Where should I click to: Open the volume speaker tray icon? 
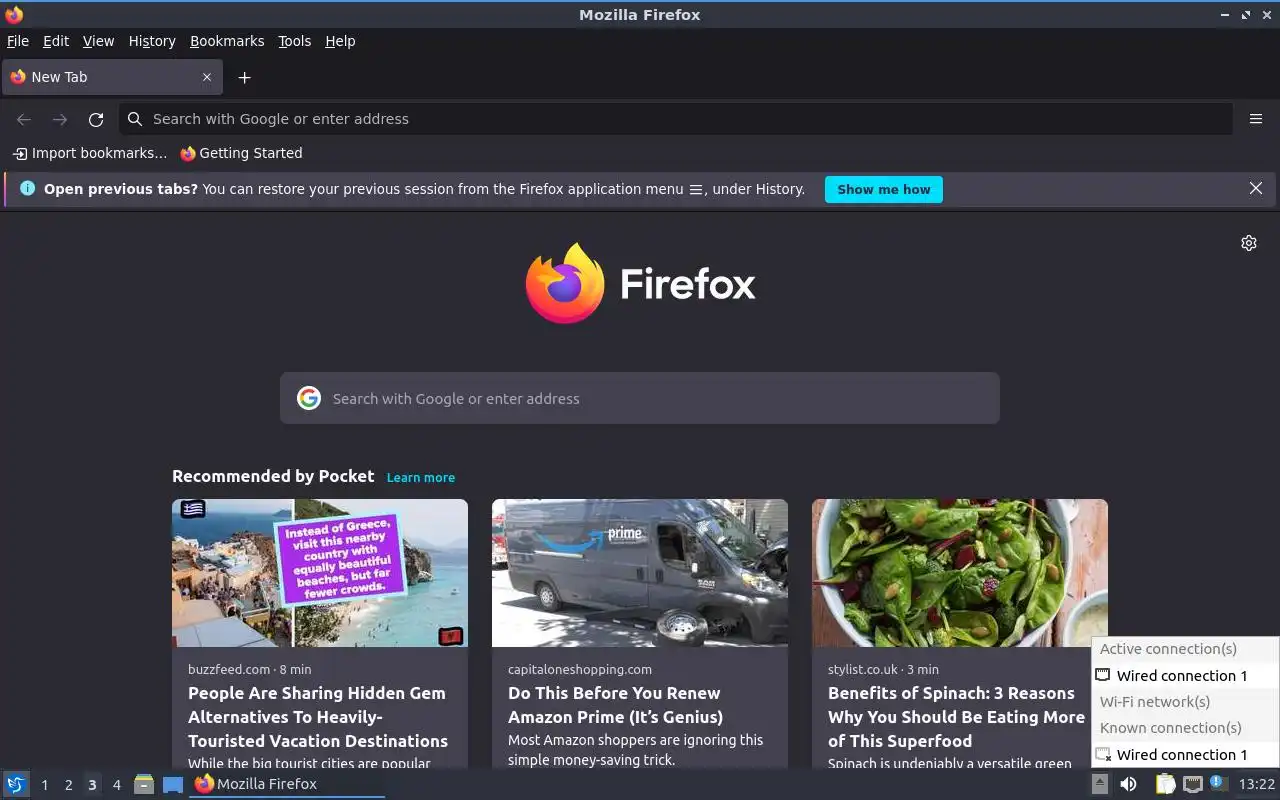pos(1128,784)
